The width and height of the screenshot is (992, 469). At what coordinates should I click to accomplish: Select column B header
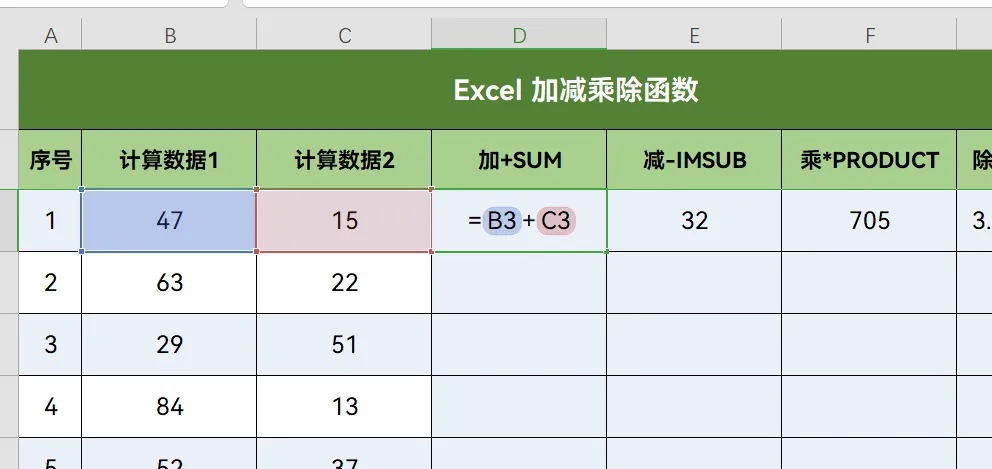click(x=169, y=35)
